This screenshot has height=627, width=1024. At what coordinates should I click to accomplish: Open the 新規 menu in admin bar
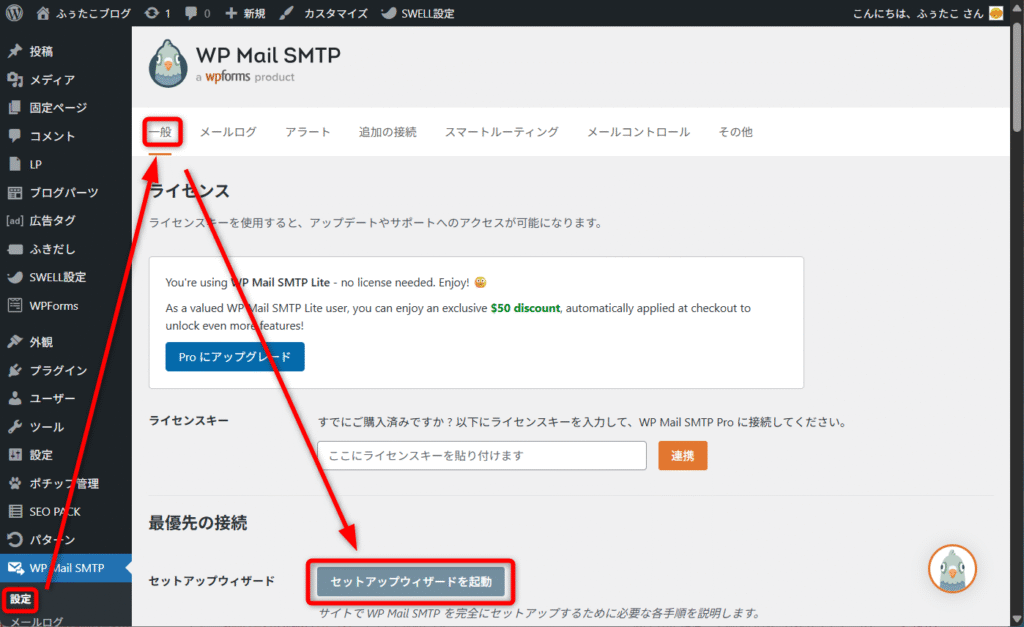tap(245, 13)
